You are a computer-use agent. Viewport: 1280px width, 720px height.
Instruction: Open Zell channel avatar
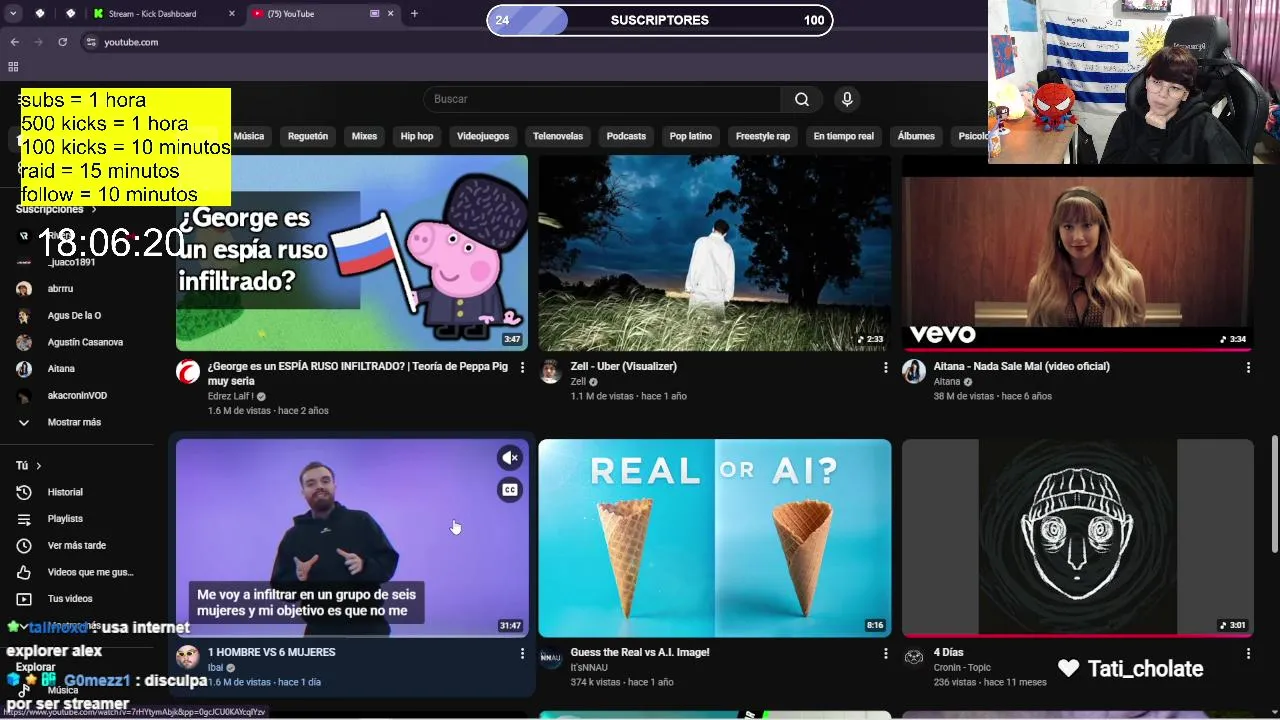coord(550,373)
